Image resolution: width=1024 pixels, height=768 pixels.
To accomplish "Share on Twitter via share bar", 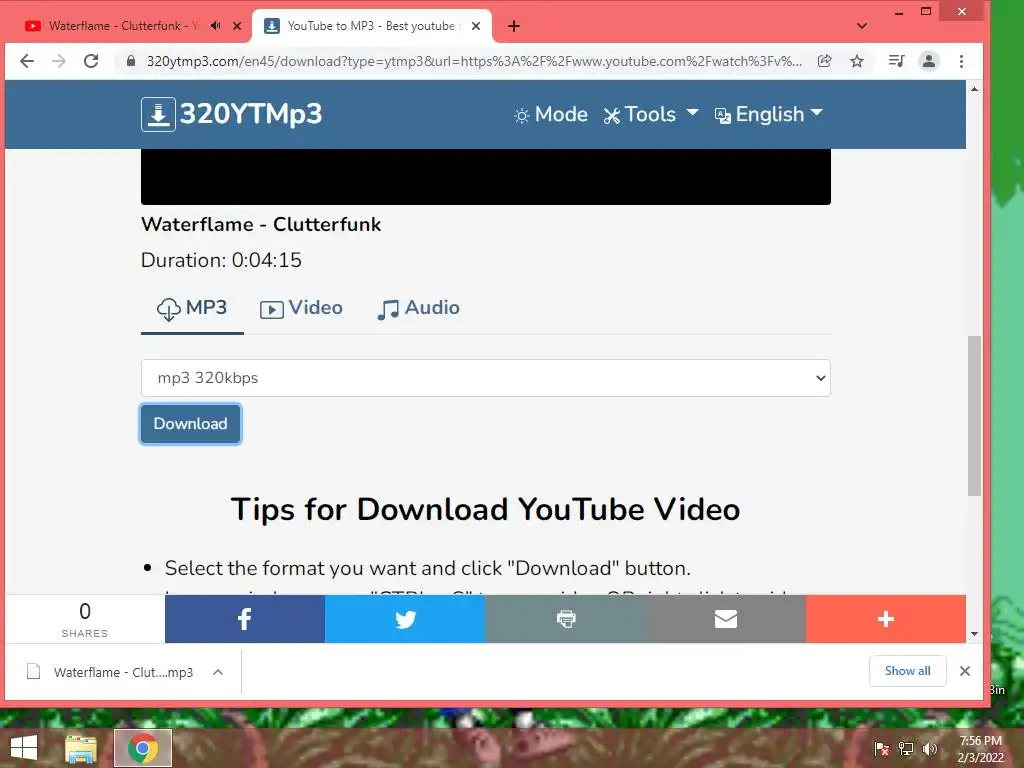I will pyautogui.click(x=405, y=619).
